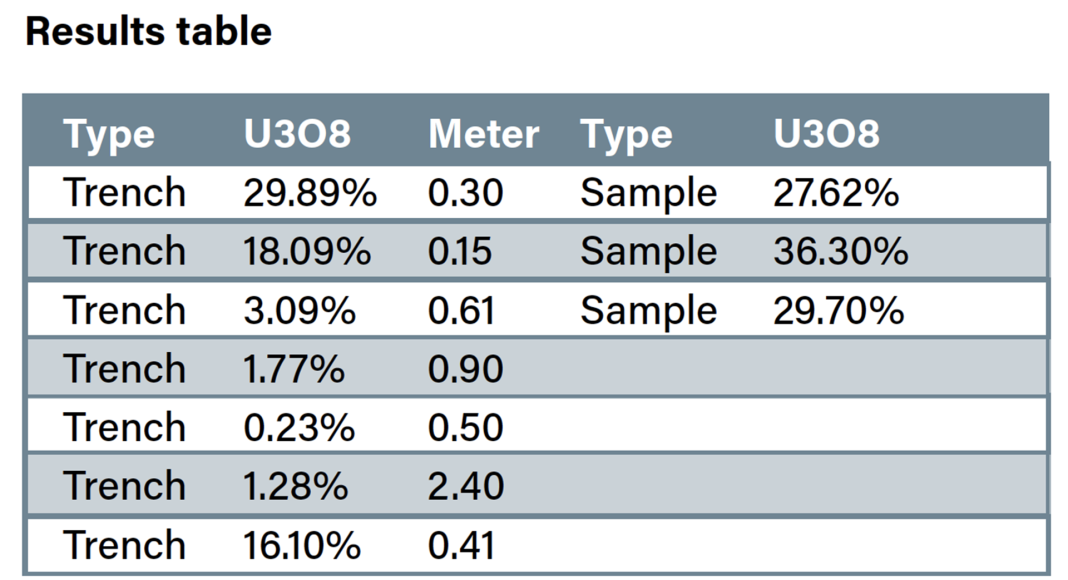
Task: Click the 36.30% sample result
Action: [840, 251]
